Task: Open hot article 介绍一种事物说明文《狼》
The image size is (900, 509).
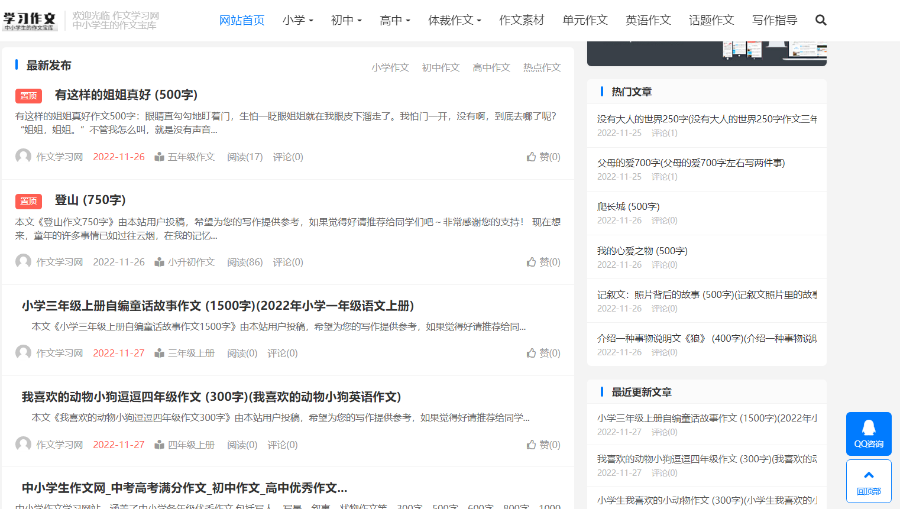Action: (x=707, y=339)
